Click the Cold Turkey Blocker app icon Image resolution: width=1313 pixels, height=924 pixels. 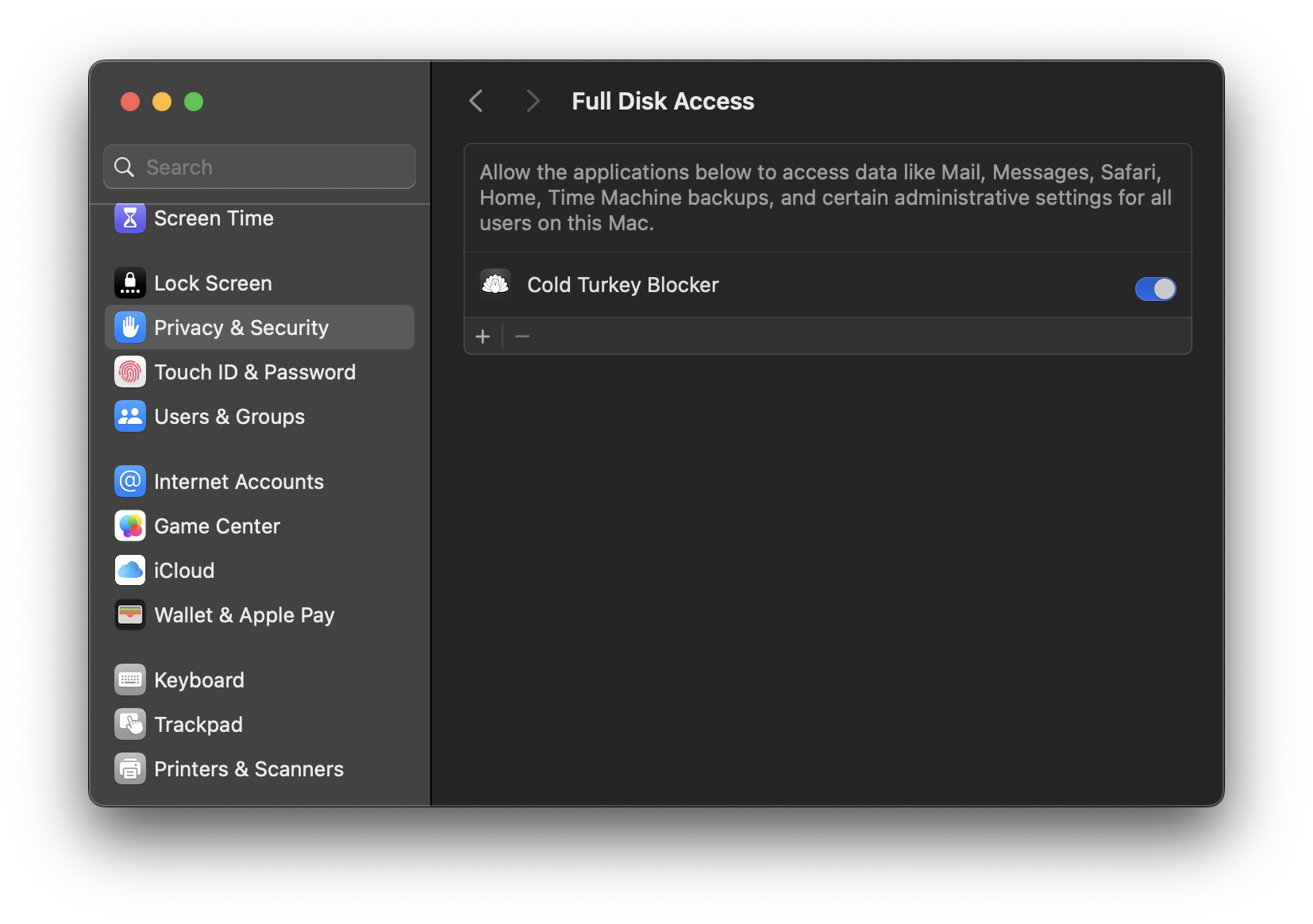(495, 283)
